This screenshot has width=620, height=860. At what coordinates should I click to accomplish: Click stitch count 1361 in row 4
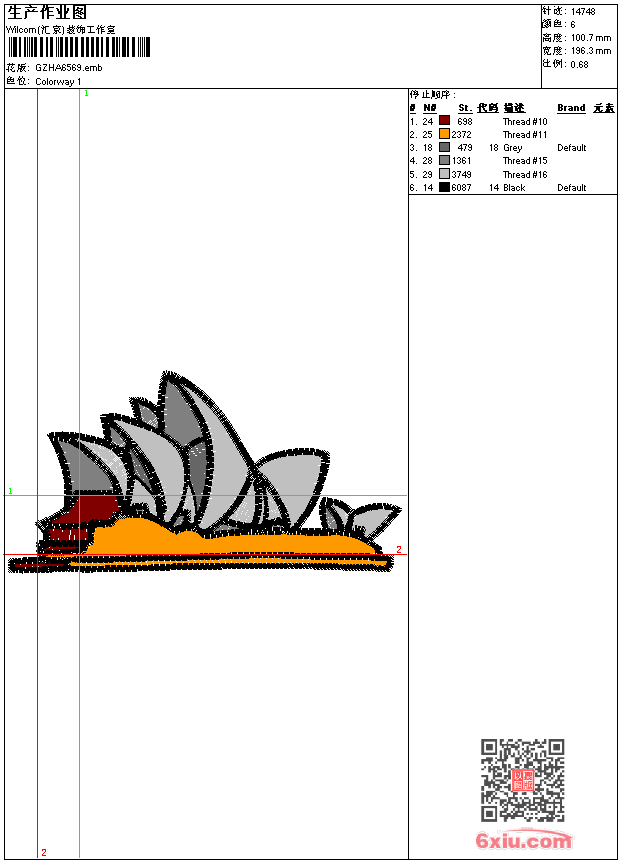tap(461, 161)
